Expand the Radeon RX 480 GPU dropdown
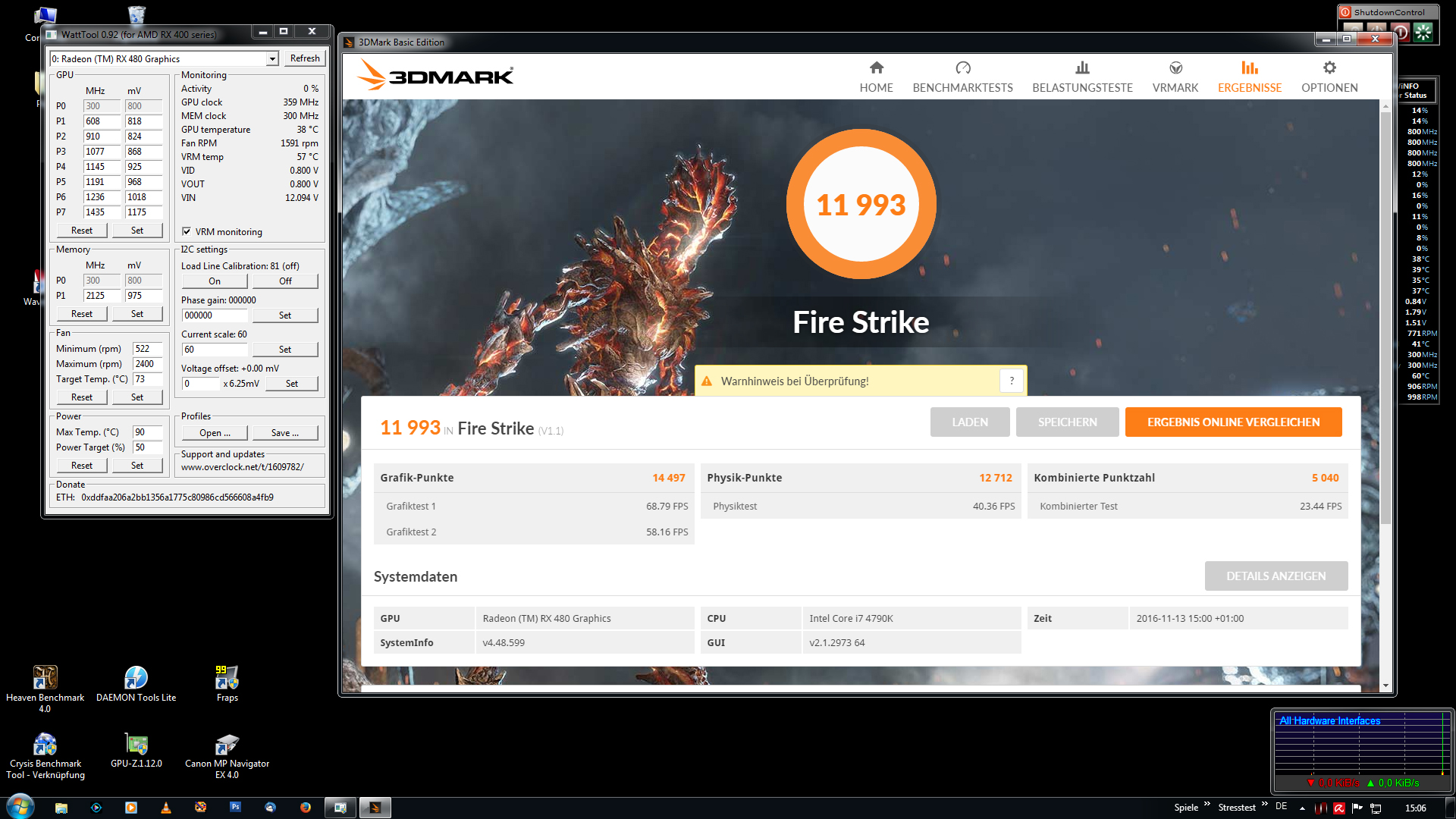Image resolution: width=1456 pixels, height=819 pixels. click(272, 59)
